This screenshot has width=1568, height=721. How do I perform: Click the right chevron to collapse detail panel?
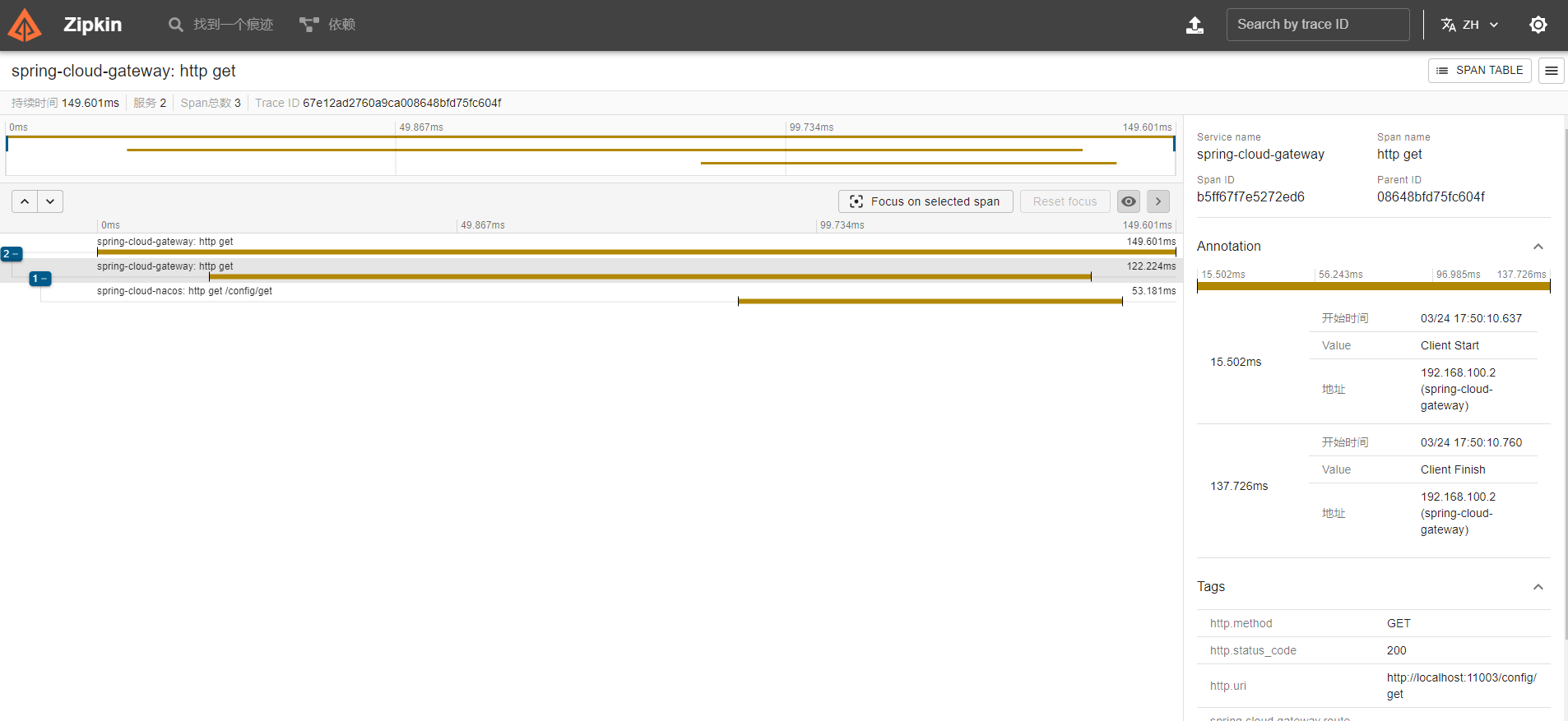pos(1157,201)
